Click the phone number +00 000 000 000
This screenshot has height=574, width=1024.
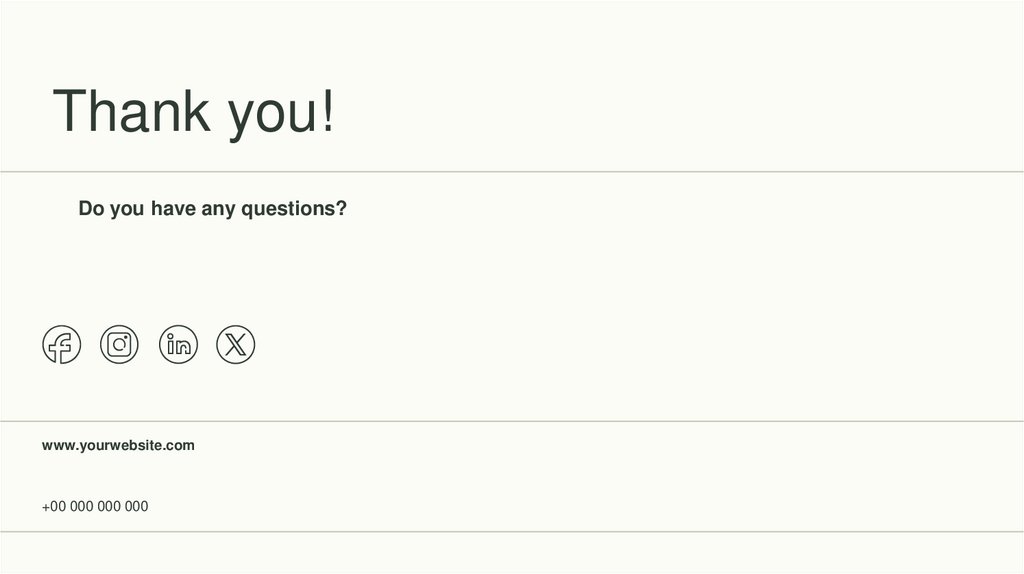95,506
